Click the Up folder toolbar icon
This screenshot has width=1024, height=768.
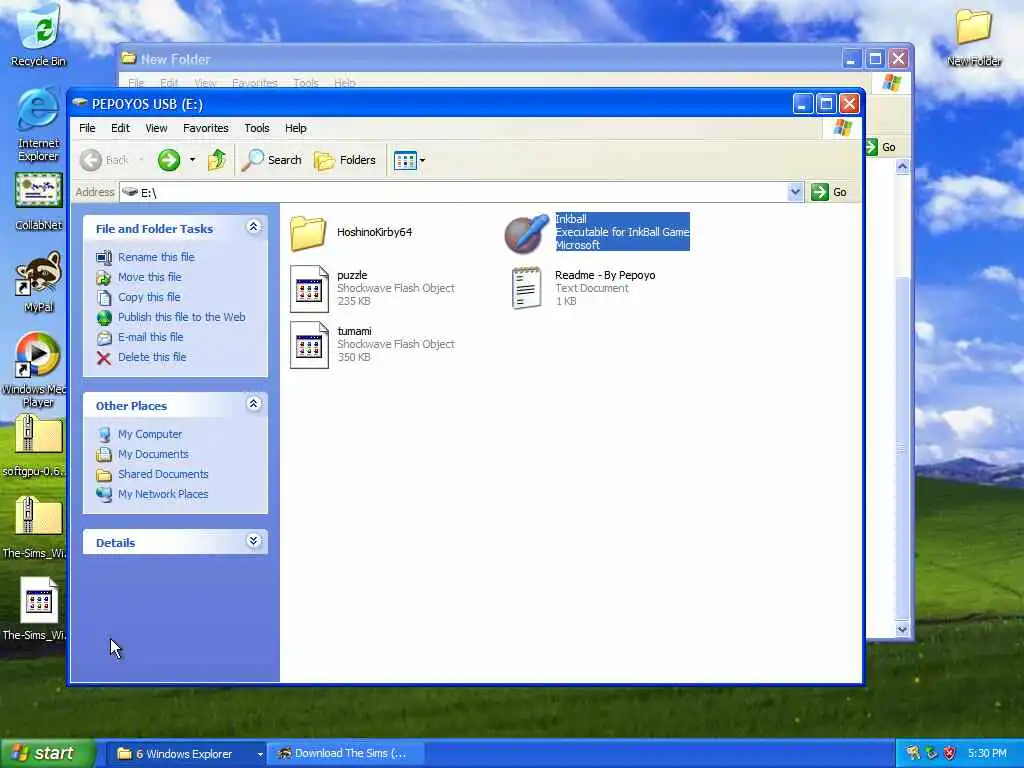[216, 160]
